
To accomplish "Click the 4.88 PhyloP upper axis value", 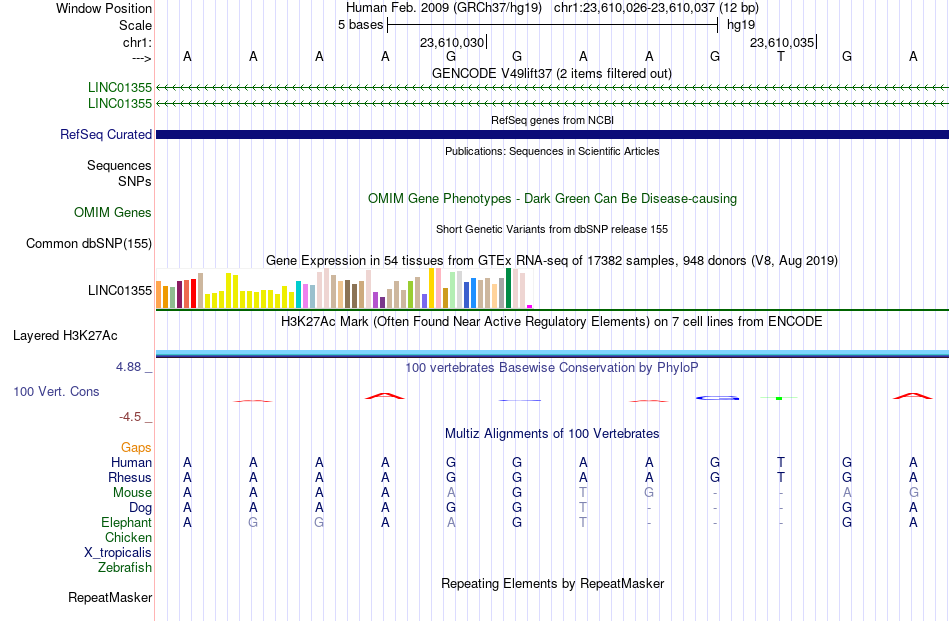I will coord(128,367).
